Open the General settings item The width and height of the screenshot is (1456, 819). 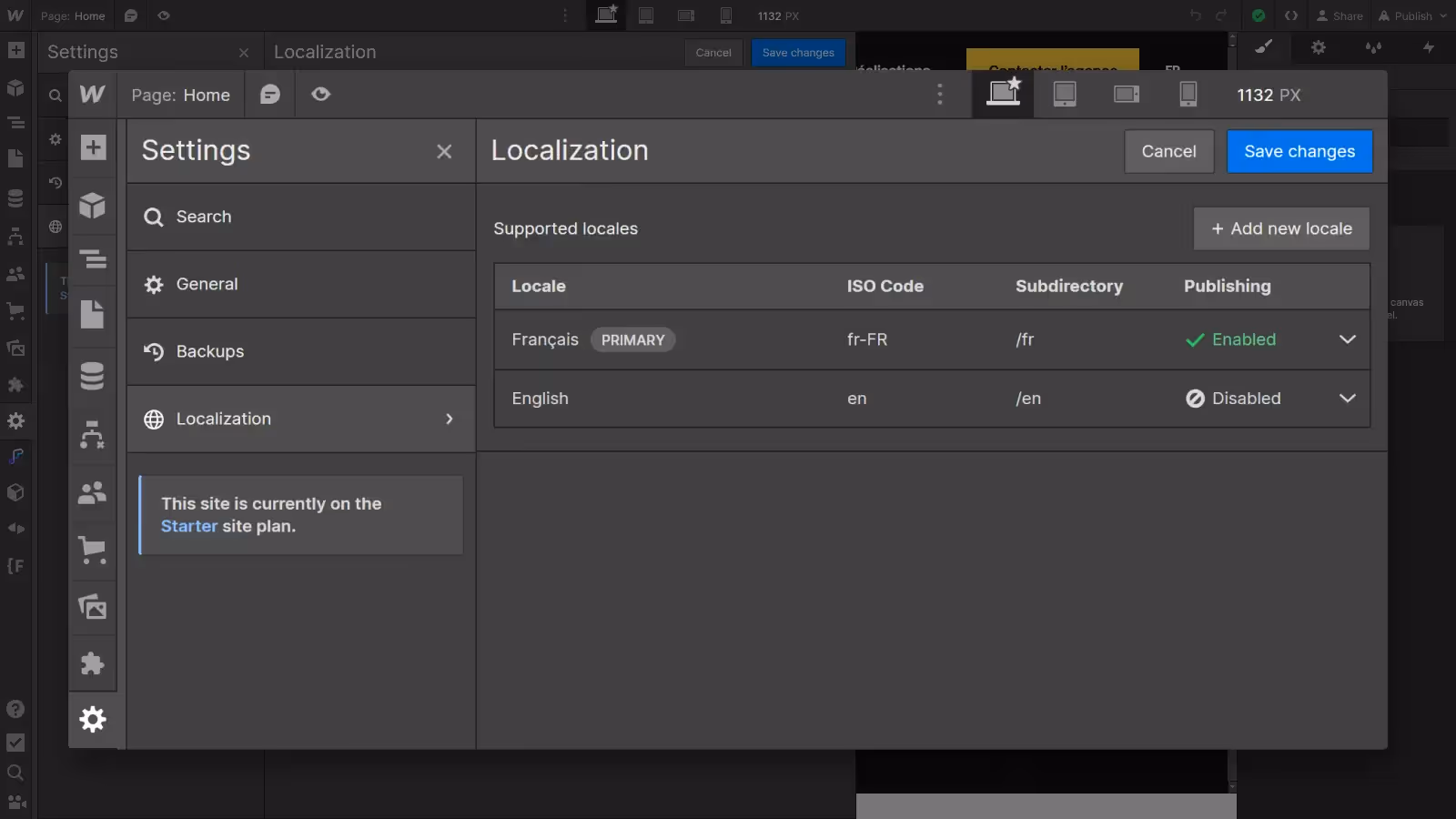(x=207, y=285)
